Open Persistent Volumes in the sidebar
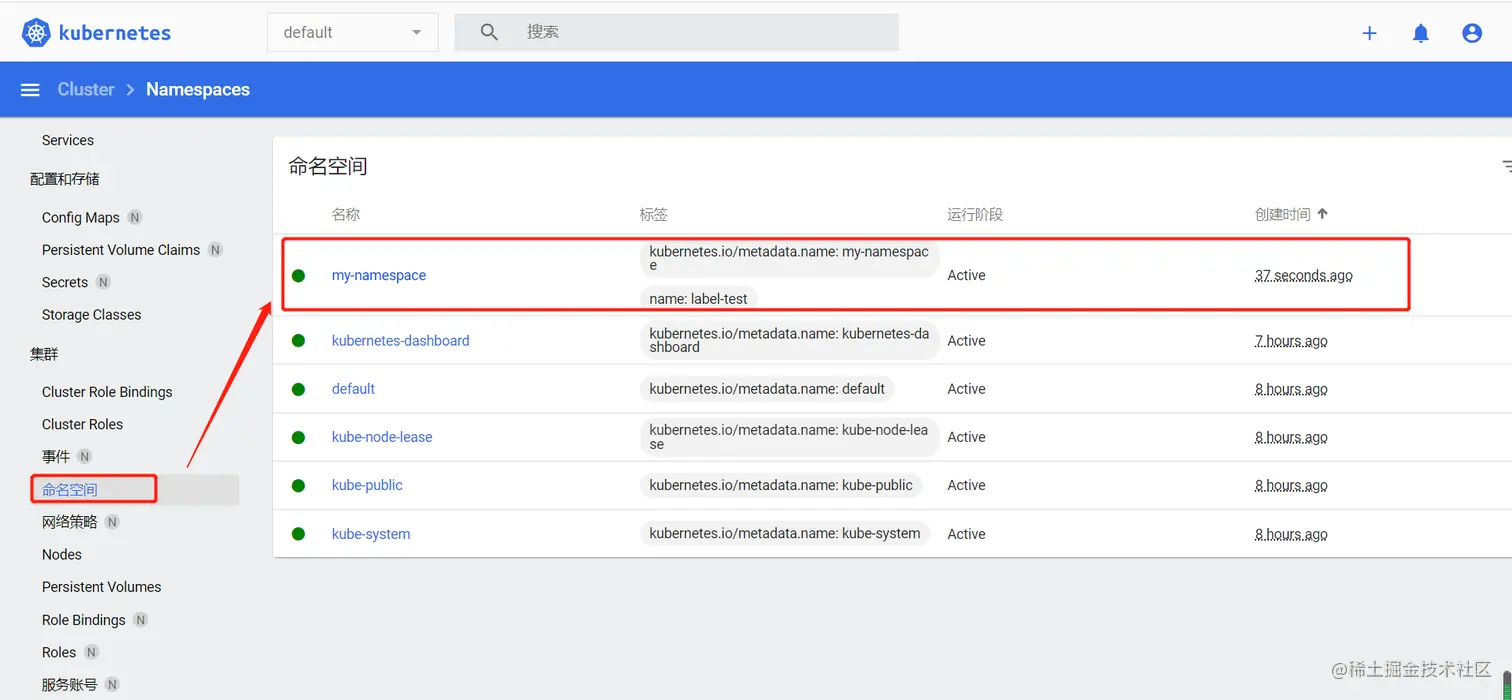 coord(102,587)
